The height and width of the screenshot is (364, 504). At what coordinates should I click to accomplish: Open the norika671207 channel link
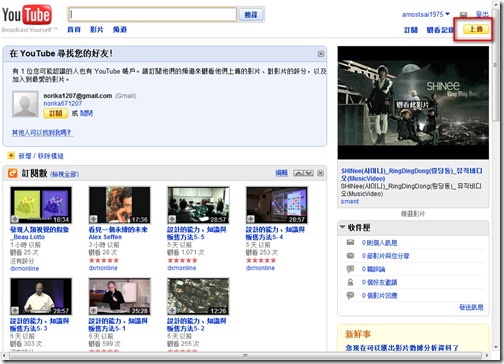coord(63,103)
